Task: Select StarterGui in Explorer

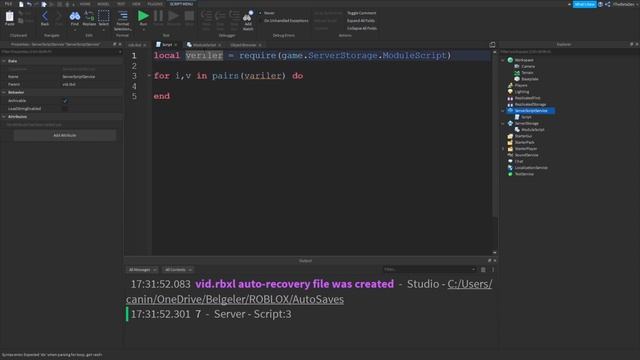Action: pos(523,136)
